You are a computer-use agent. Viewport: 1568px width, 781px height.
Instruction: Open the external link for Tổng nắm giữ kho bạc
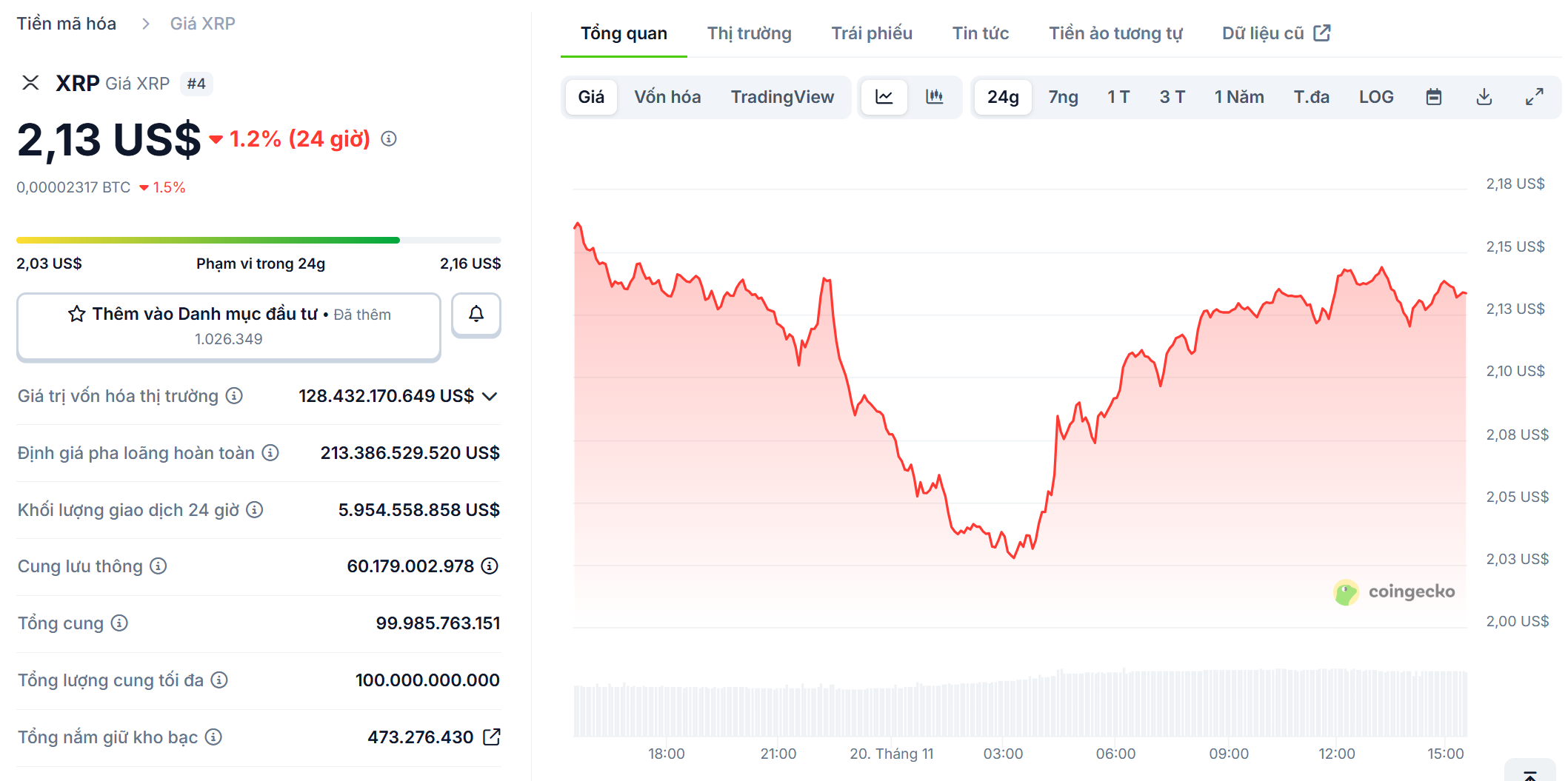click(x=490, y=737)
